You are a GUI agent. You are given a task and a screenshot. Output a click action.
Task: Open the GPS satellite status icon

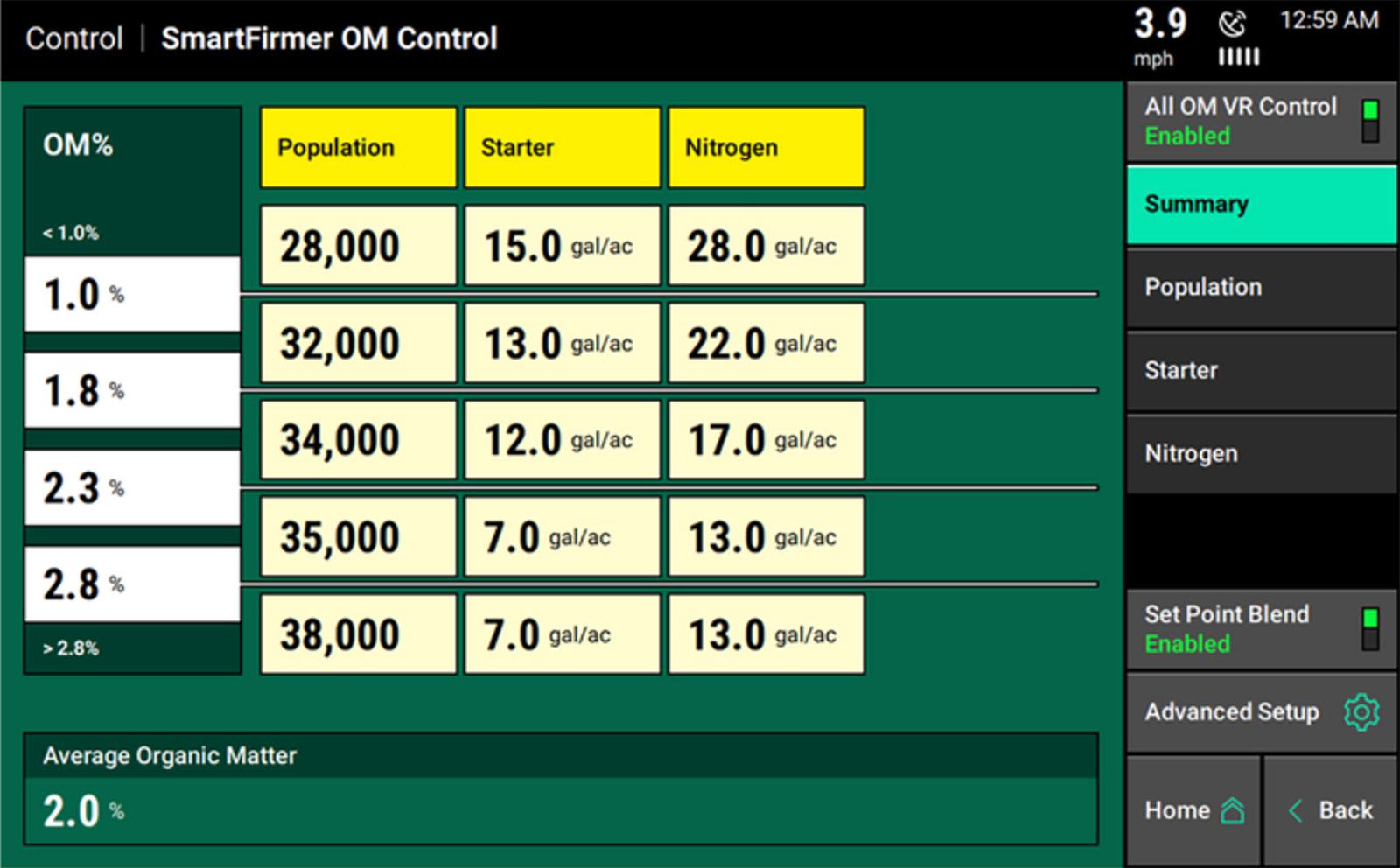(1232, 24)
